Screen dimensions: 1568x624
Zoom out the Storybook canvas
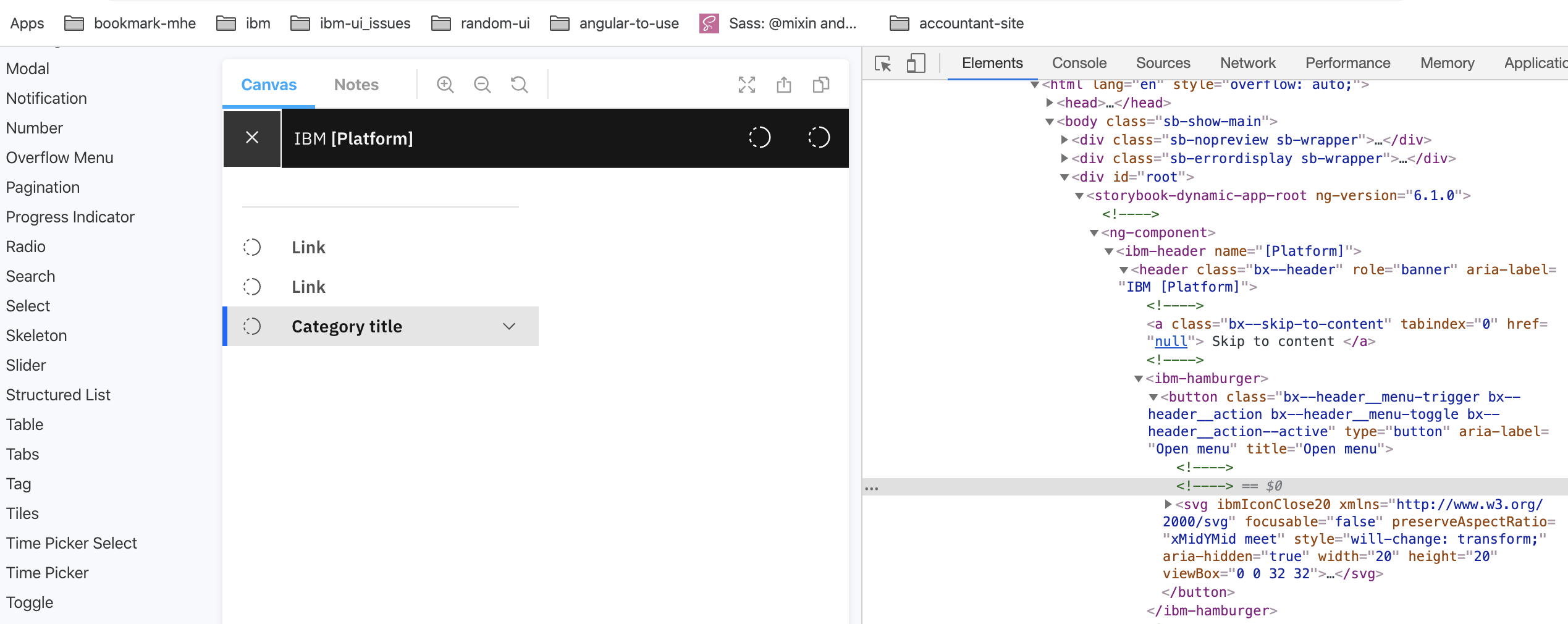(482, 85)
